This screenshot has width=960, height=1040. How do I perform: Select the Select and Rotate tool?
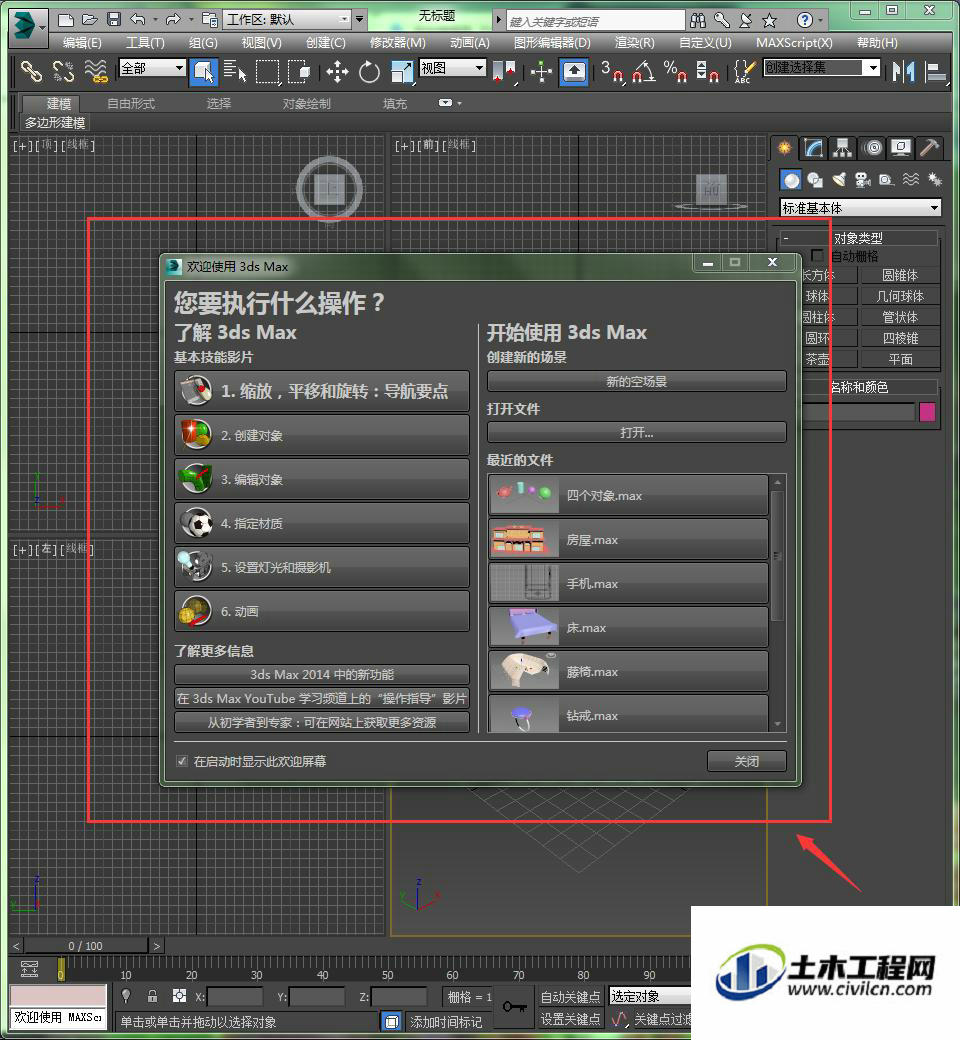370,72
